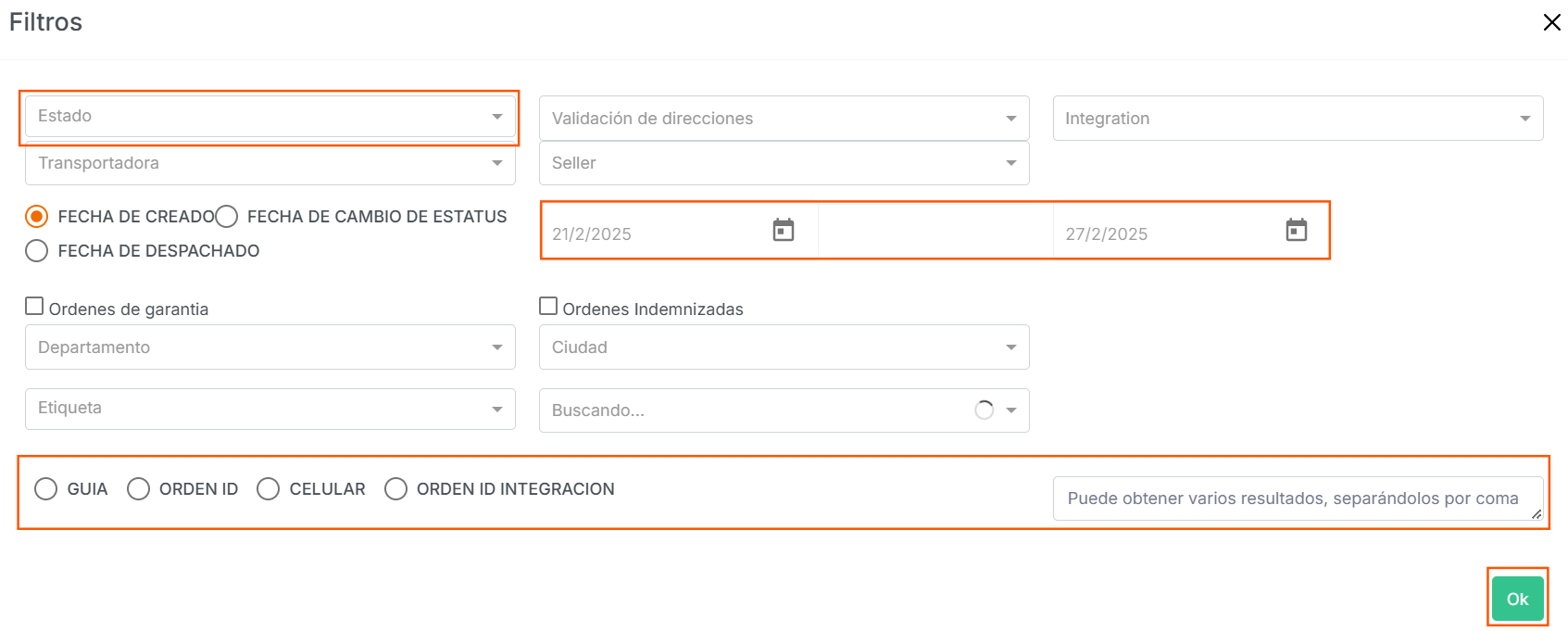The width and height of the screenshot is (1568, 631).
Task: Open the Estado dropdown
Action: point(270,117)
